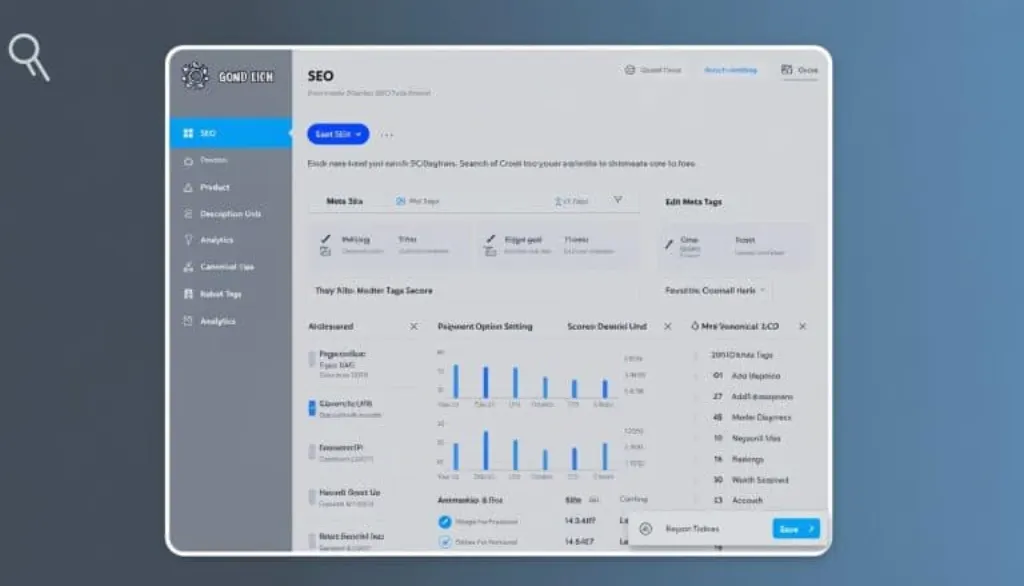Switch to the Mel Tags tab with blue icon
Image resolution: width=1024 pixels, height=586 pixels.
[x=417, y=201]
